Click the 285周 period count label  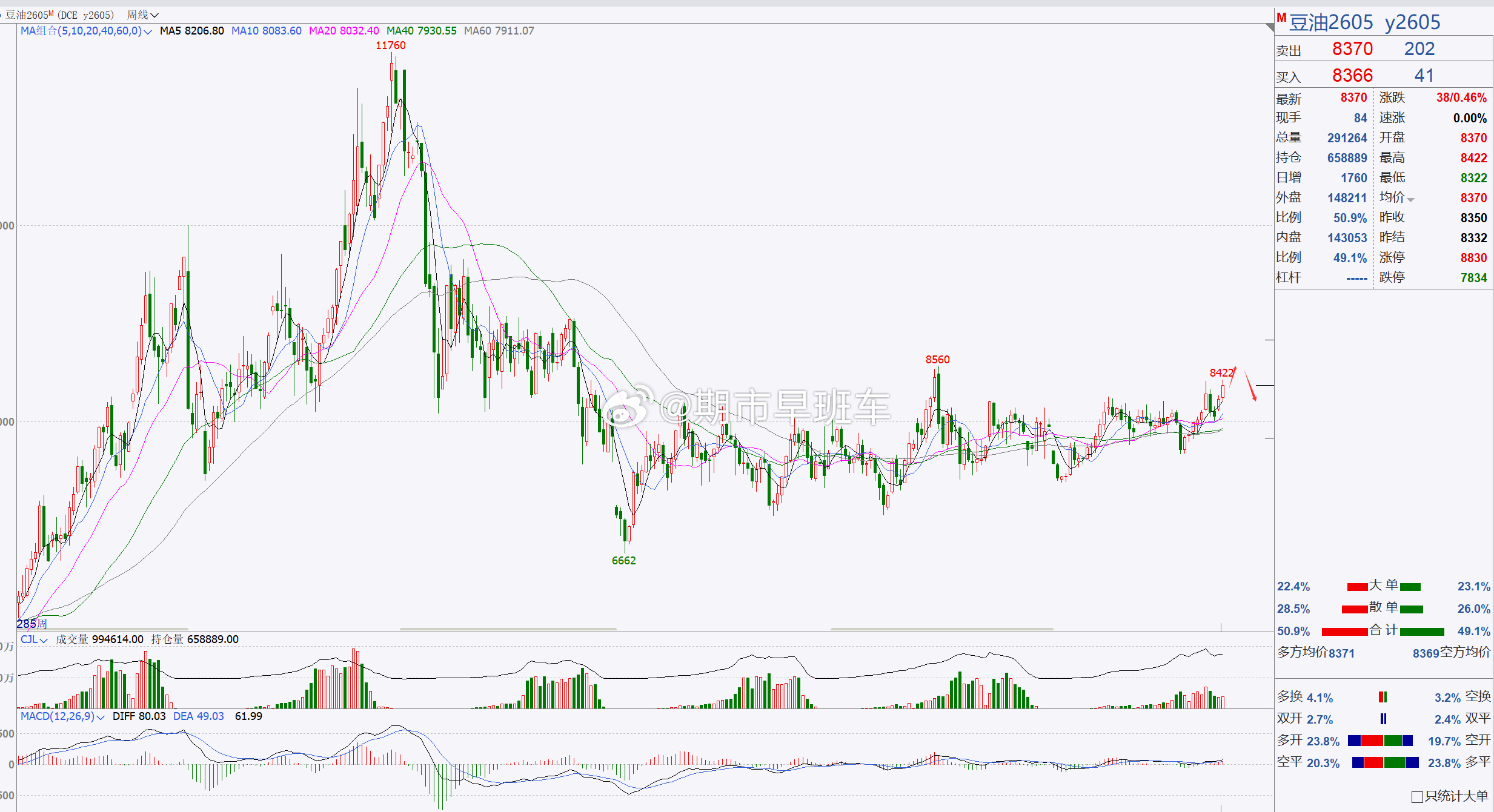32,623
